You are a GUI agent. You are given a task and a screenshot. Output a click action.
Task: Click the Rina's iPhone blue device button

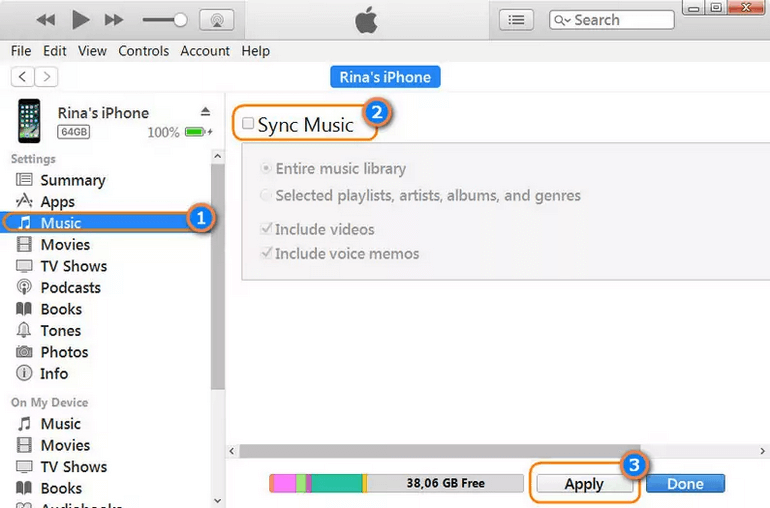coord(385,77)
